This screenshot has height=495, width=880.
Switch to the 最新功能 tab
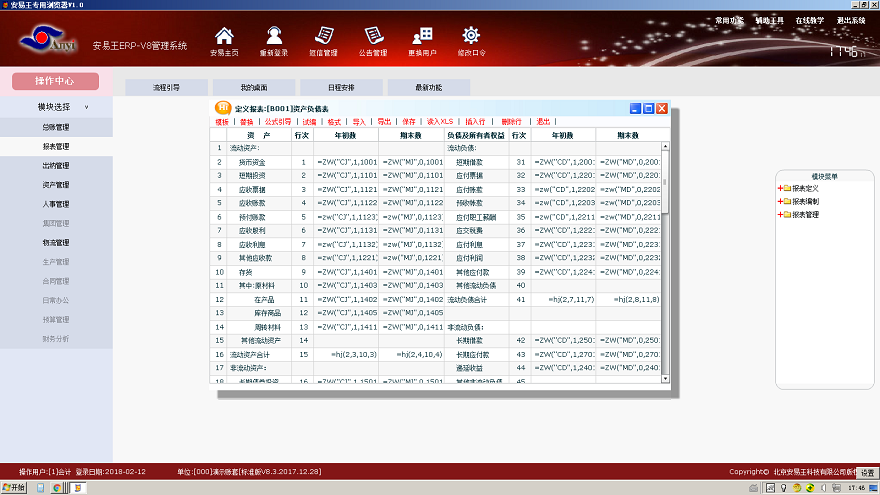[429, 88]
